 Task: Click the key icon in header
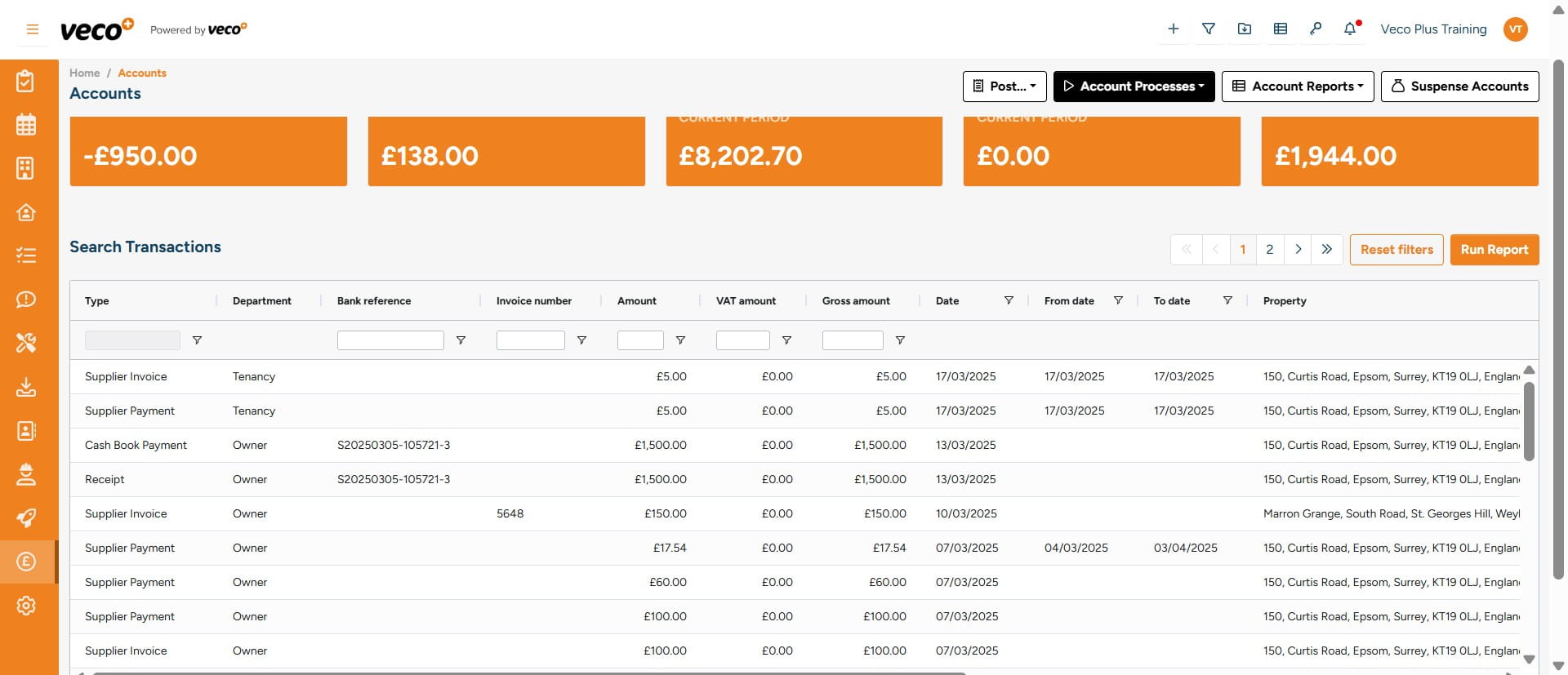(x=1315, y=29)
